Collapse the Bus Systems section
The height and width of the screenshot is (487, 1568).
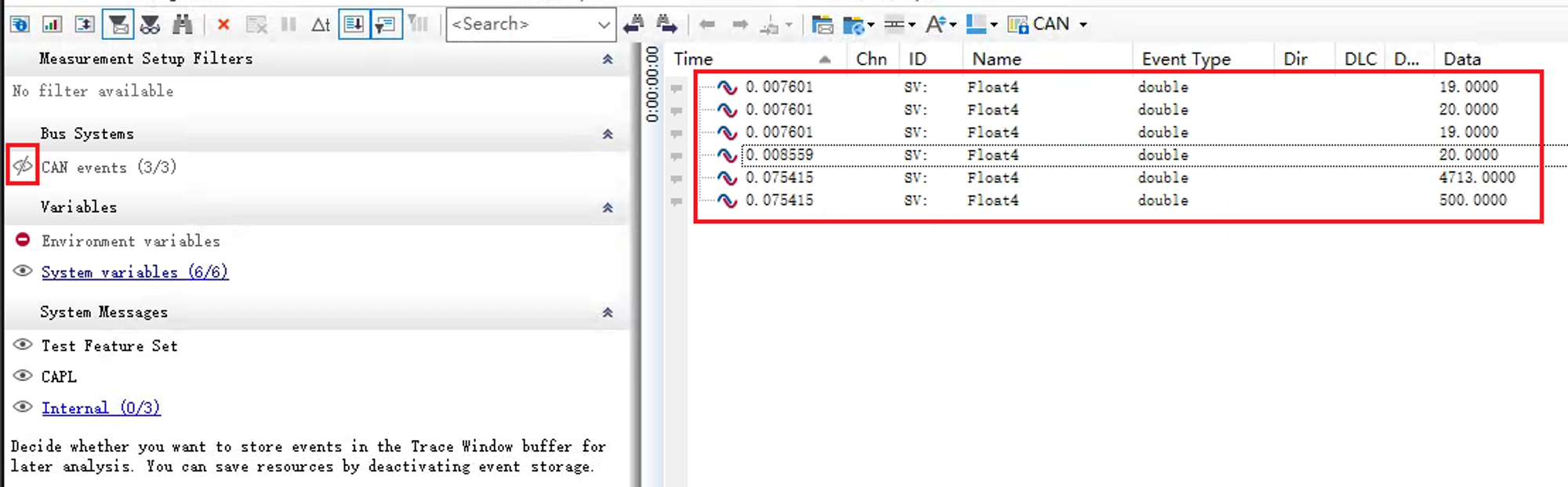click(607, 134)
